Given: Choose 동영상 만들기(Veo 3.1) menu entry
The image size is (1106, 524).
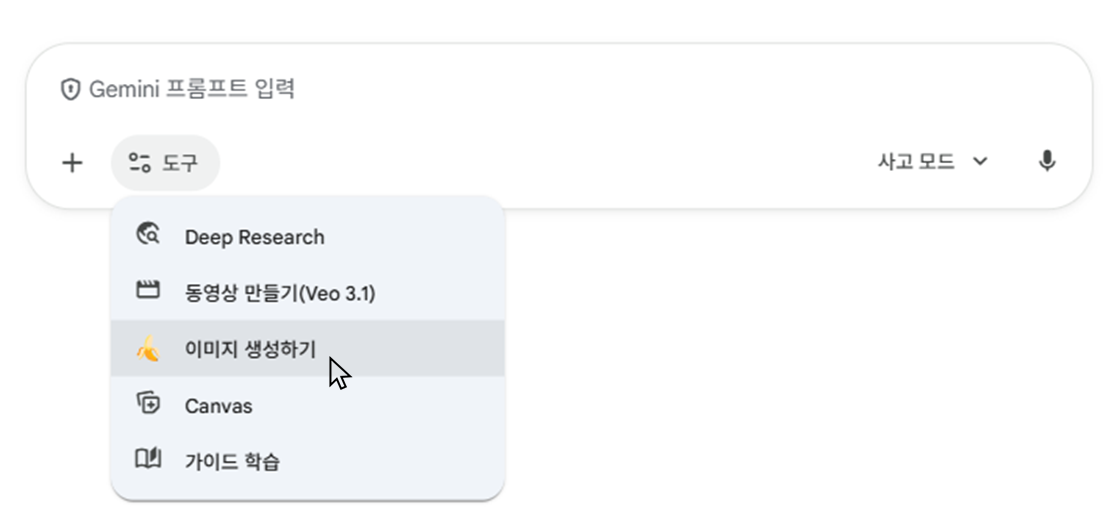Looking at the screenshot, I should point(280,293).
